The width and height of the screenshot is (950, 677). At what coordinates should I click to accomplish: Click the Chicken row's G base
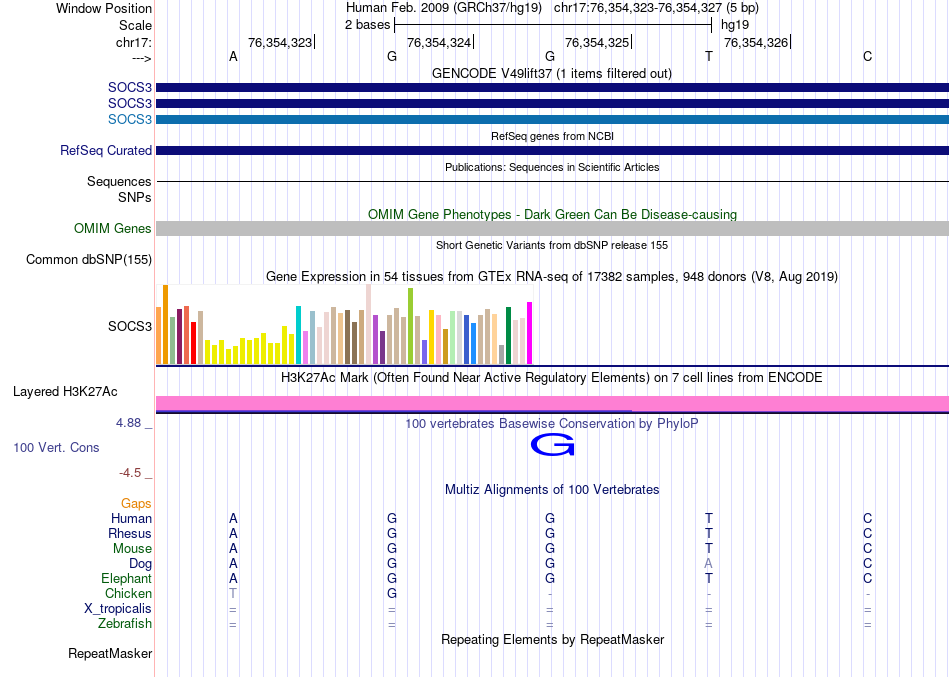tap(392, 593)
